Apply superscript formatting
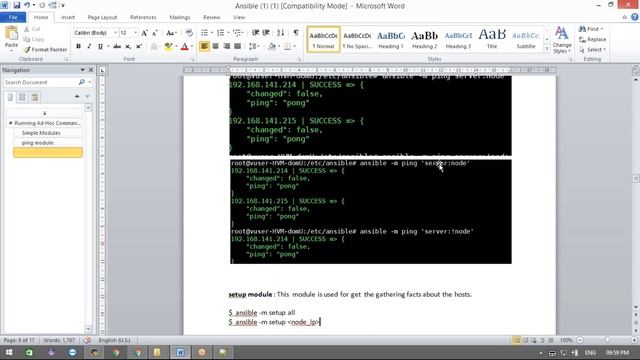This screenshot has height=360, width=640. click(139, 47)
